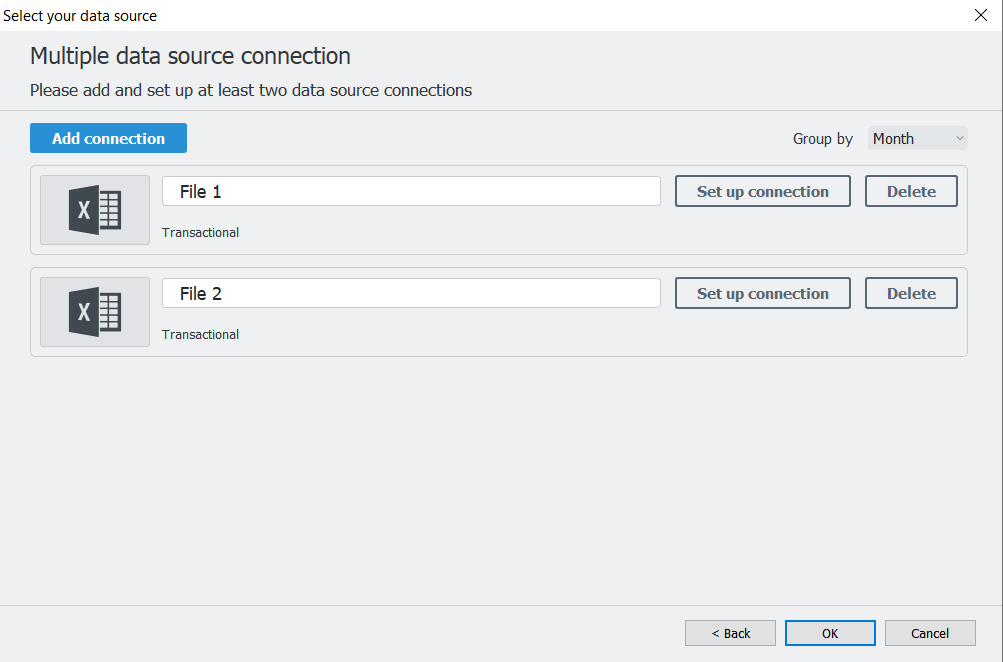Screen dimensions: 1003x662
Task: Close the data source dialog window
Action: [x=980, y=15]
